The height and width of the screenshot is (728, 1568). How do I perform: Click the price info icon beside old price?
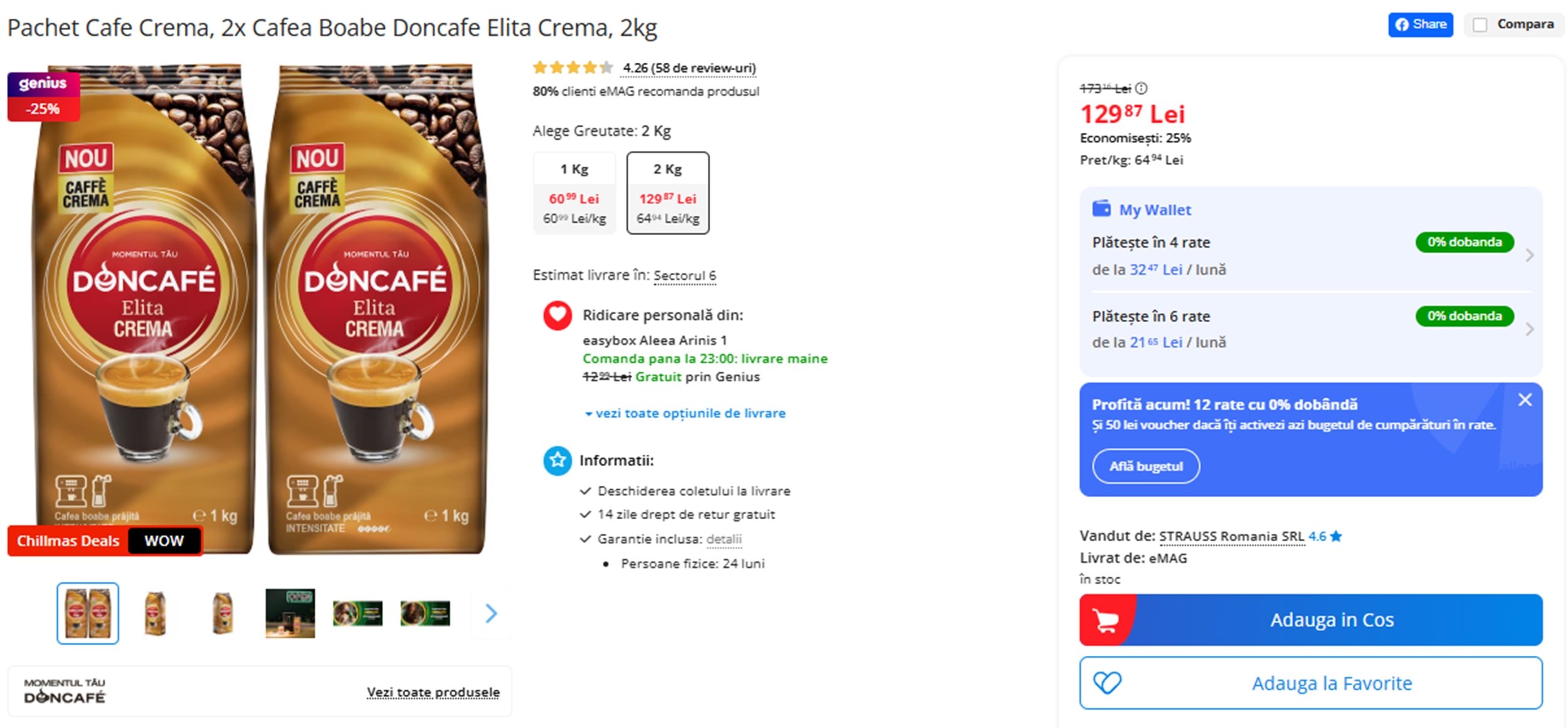pyautogui.click(x=1142, y=88)
